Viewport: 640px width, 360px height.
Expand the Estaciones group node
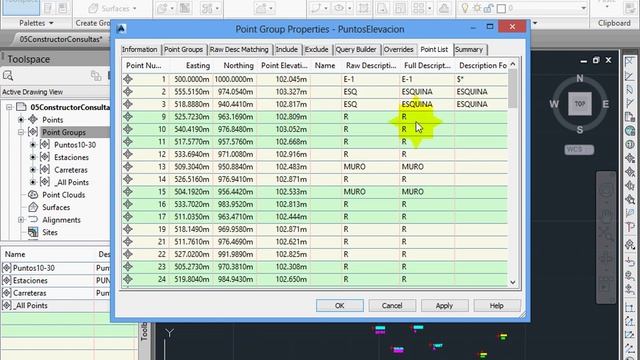(x=33, y=157)
